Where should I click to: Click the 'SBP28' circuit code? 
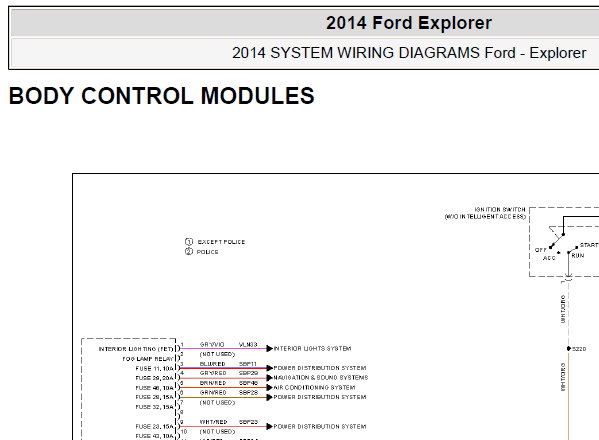point(249,393)
